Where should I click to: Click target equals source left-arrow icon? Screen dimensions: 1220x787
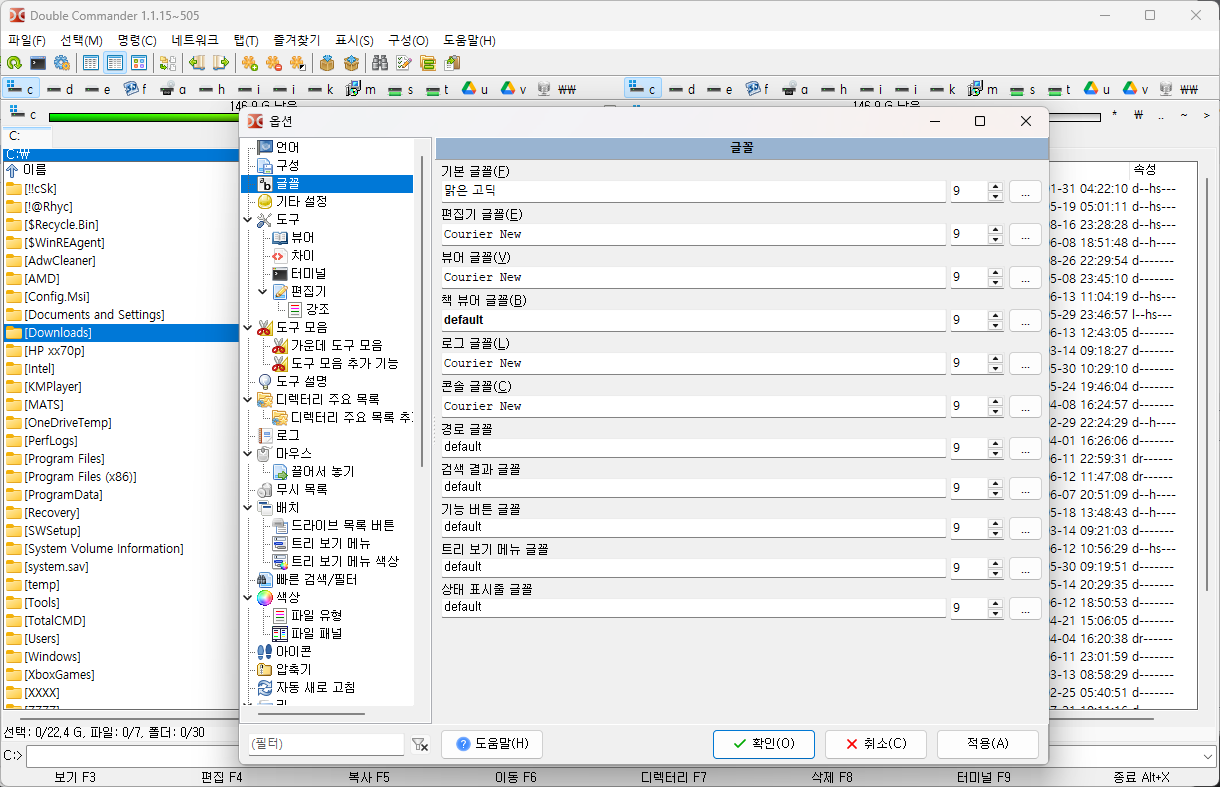197,63
